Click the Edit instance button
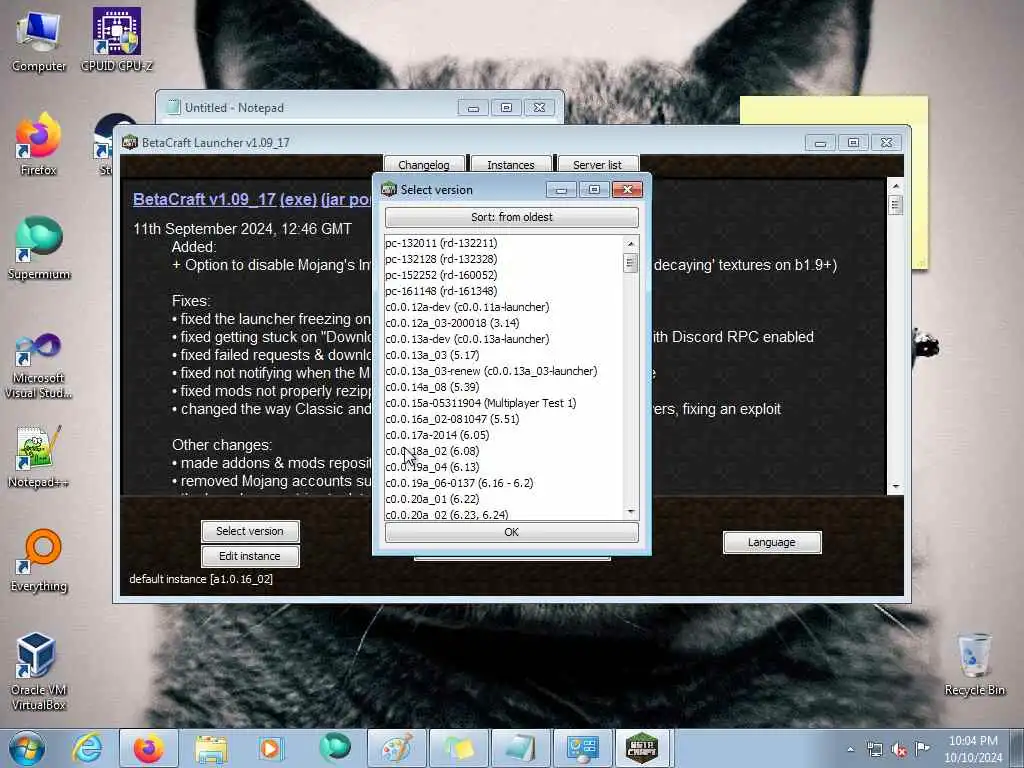The image size is (1024, 768). tap(250, 556)
